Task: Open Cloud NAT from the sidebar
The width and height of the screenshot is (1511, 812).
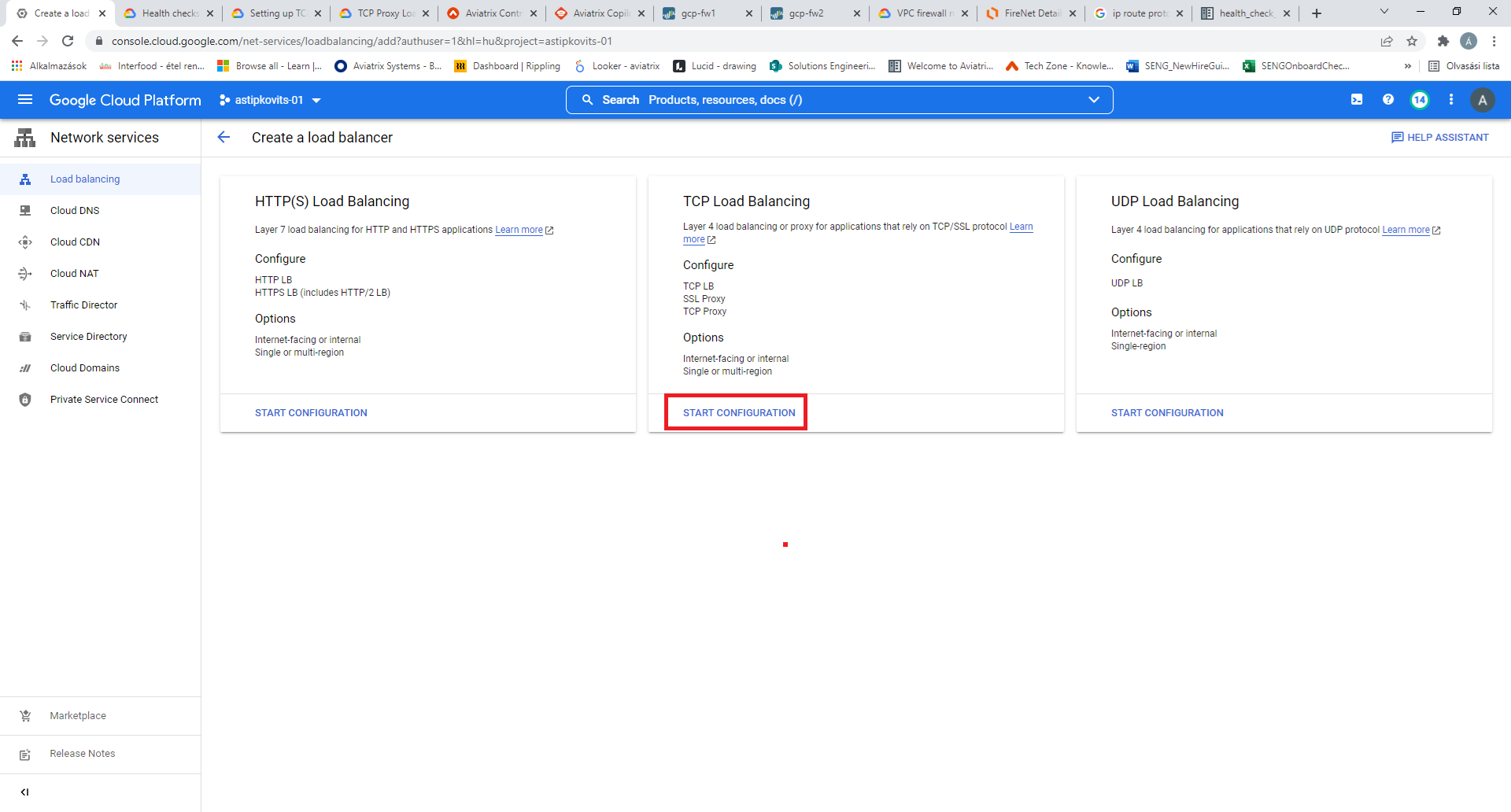Action: click(x=73, y=273)
